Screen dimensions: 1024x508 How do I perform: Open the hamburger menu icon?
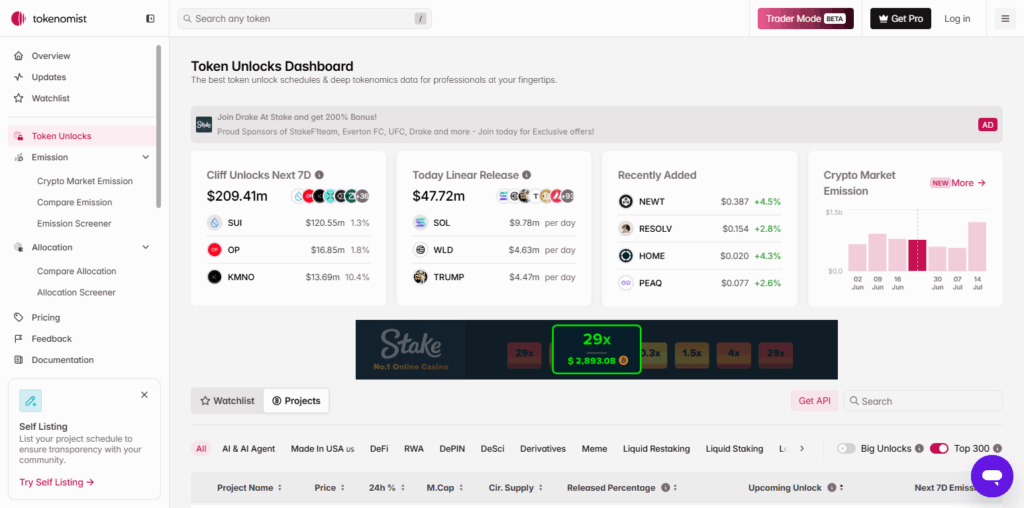coord(1005,19)
